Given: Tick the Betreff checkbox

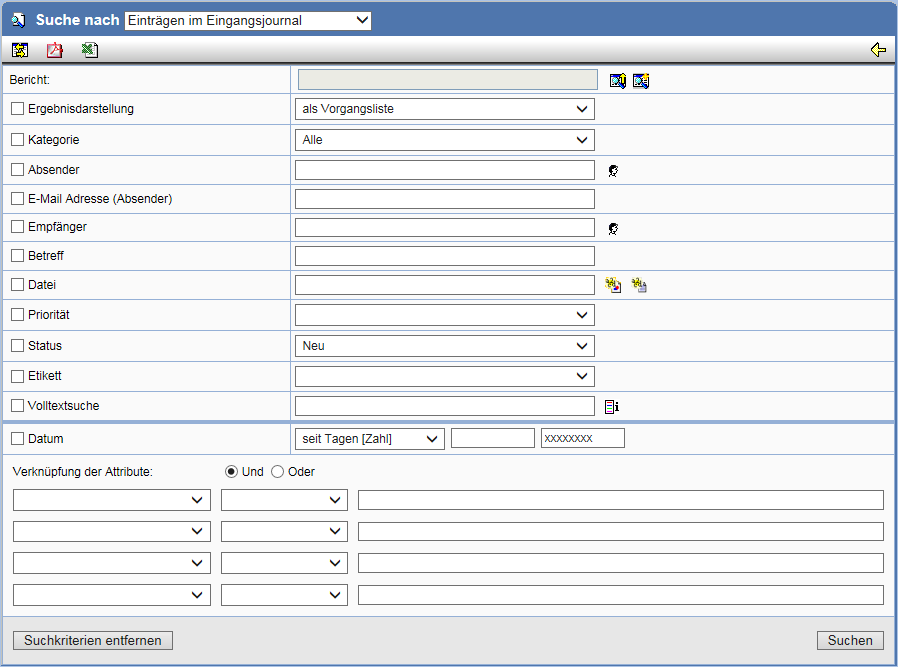Looking at the screenshot, I should coord(18,255).
